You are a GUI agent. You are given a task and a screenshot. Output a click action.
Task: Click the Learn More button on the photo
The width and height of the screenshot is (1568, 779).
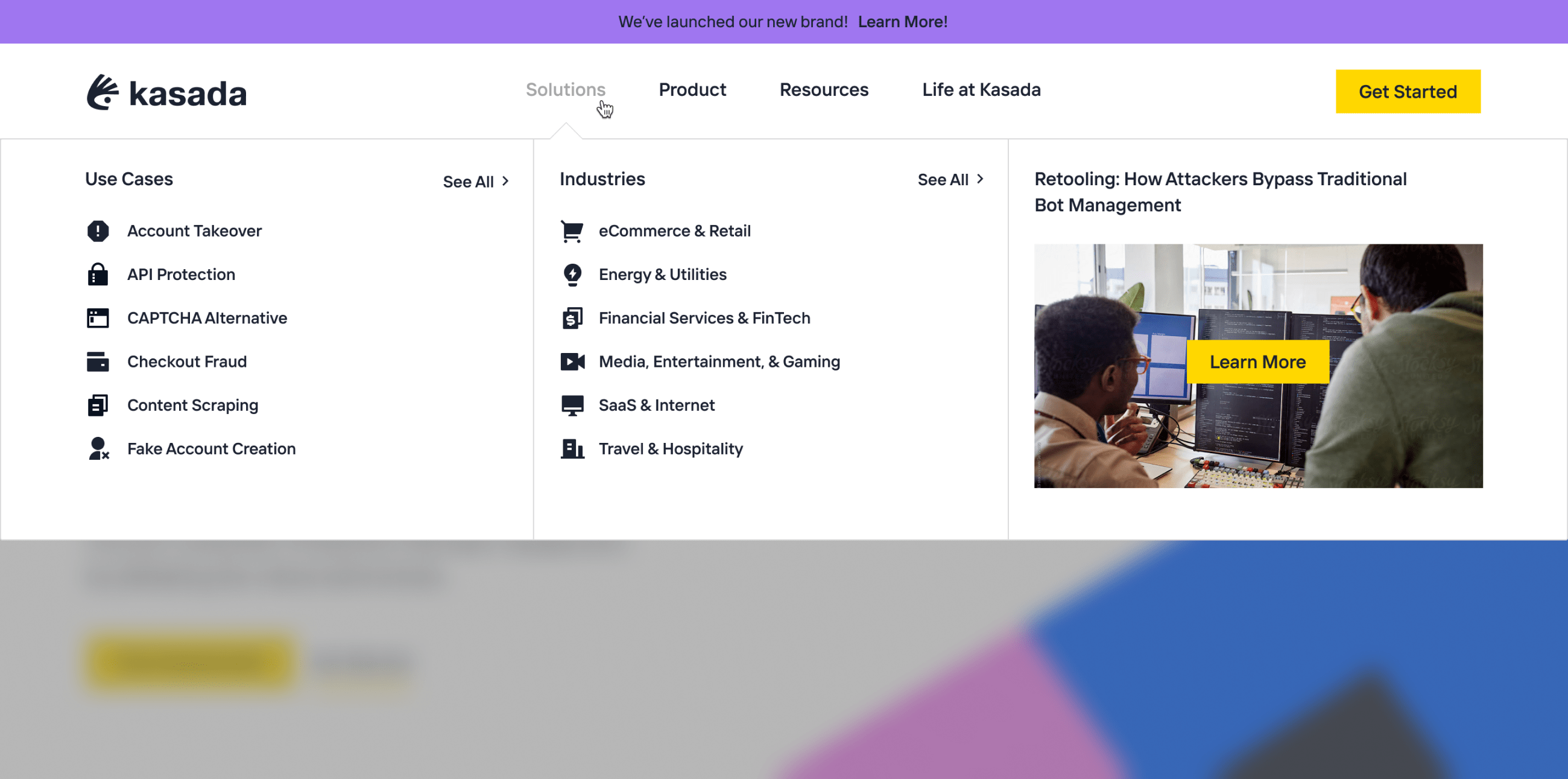pos(1257,362)
